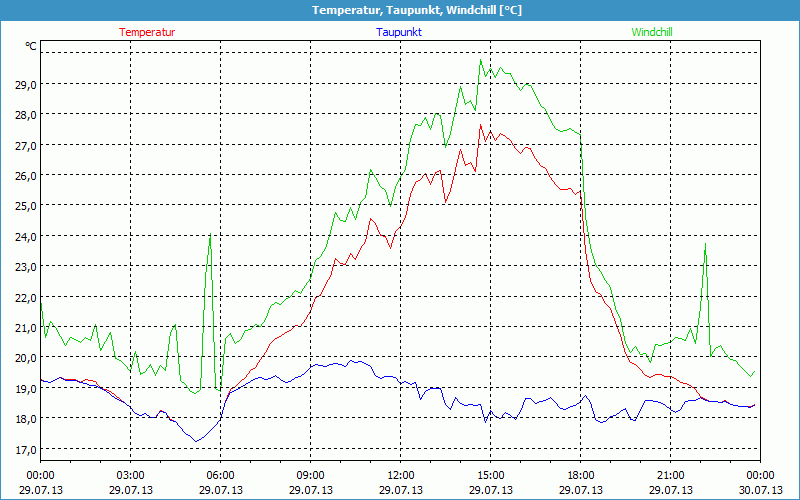Click the 17,0 value on the y-axis
Viewport: 800px width, 500px height.
coord(24,449)
